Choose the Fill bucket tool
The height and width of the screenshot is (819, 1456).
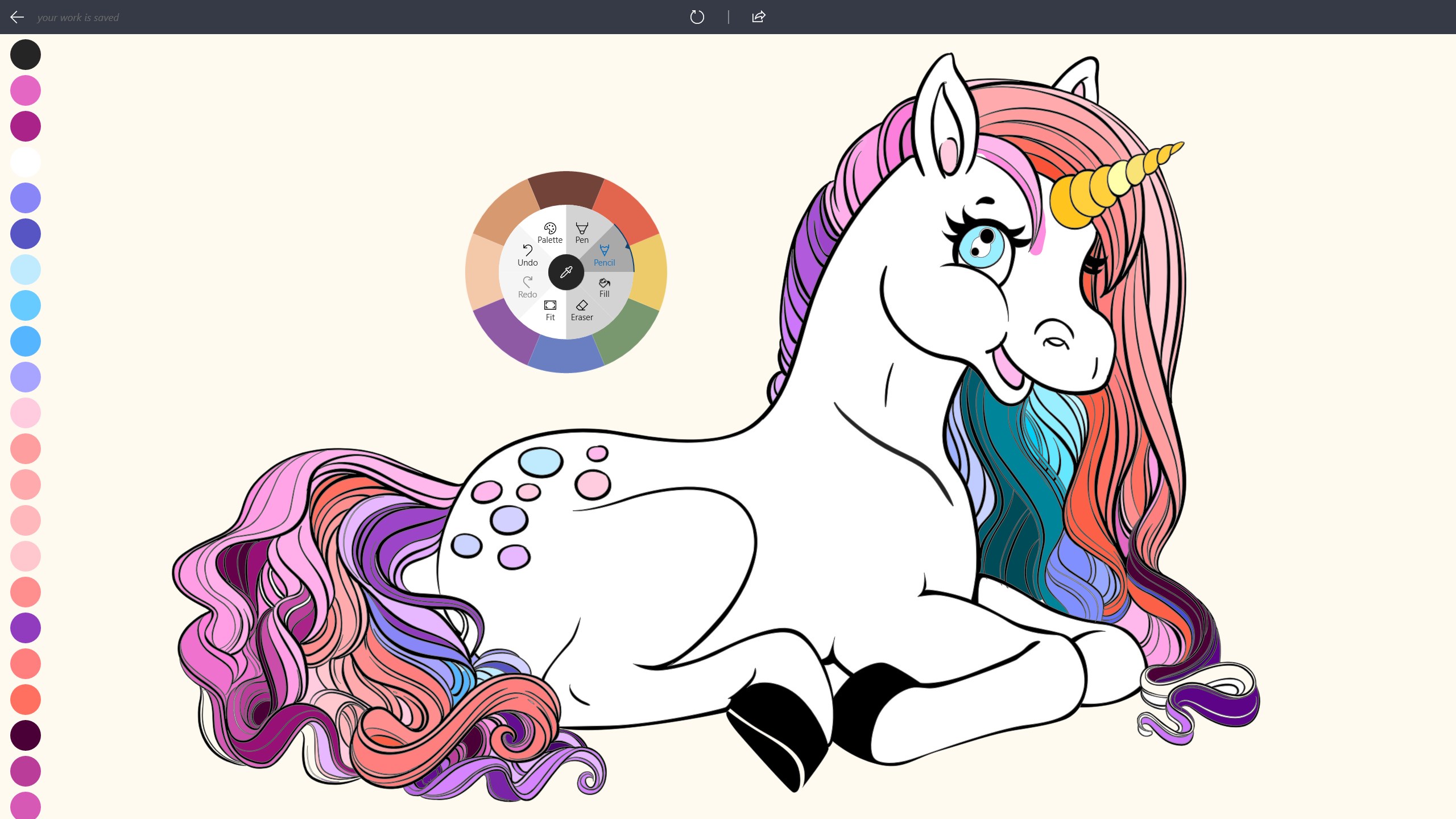(604, 287)
